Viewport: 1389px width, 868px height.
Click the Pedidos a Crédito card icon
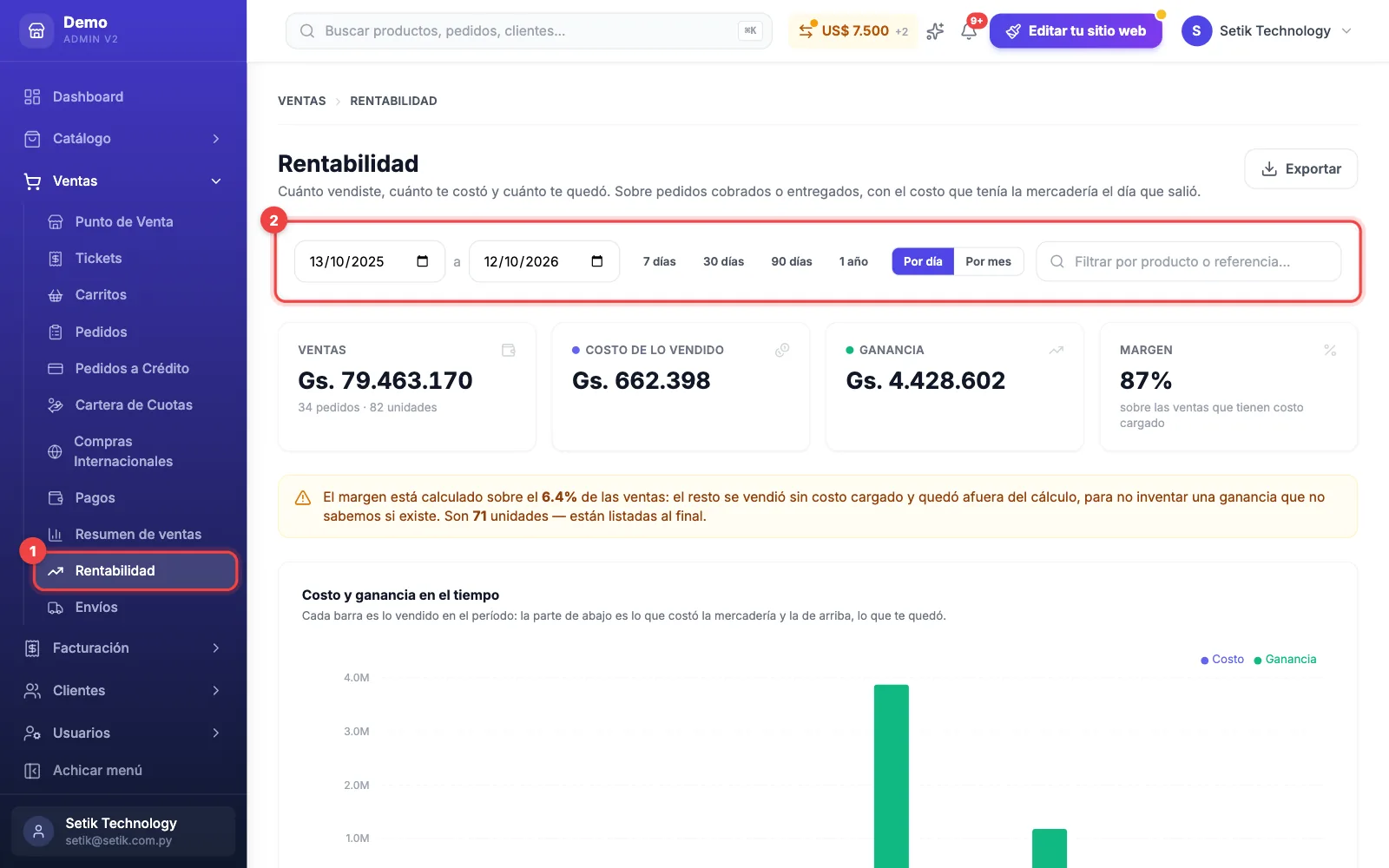pyautogui.click(x=56, y=369)
